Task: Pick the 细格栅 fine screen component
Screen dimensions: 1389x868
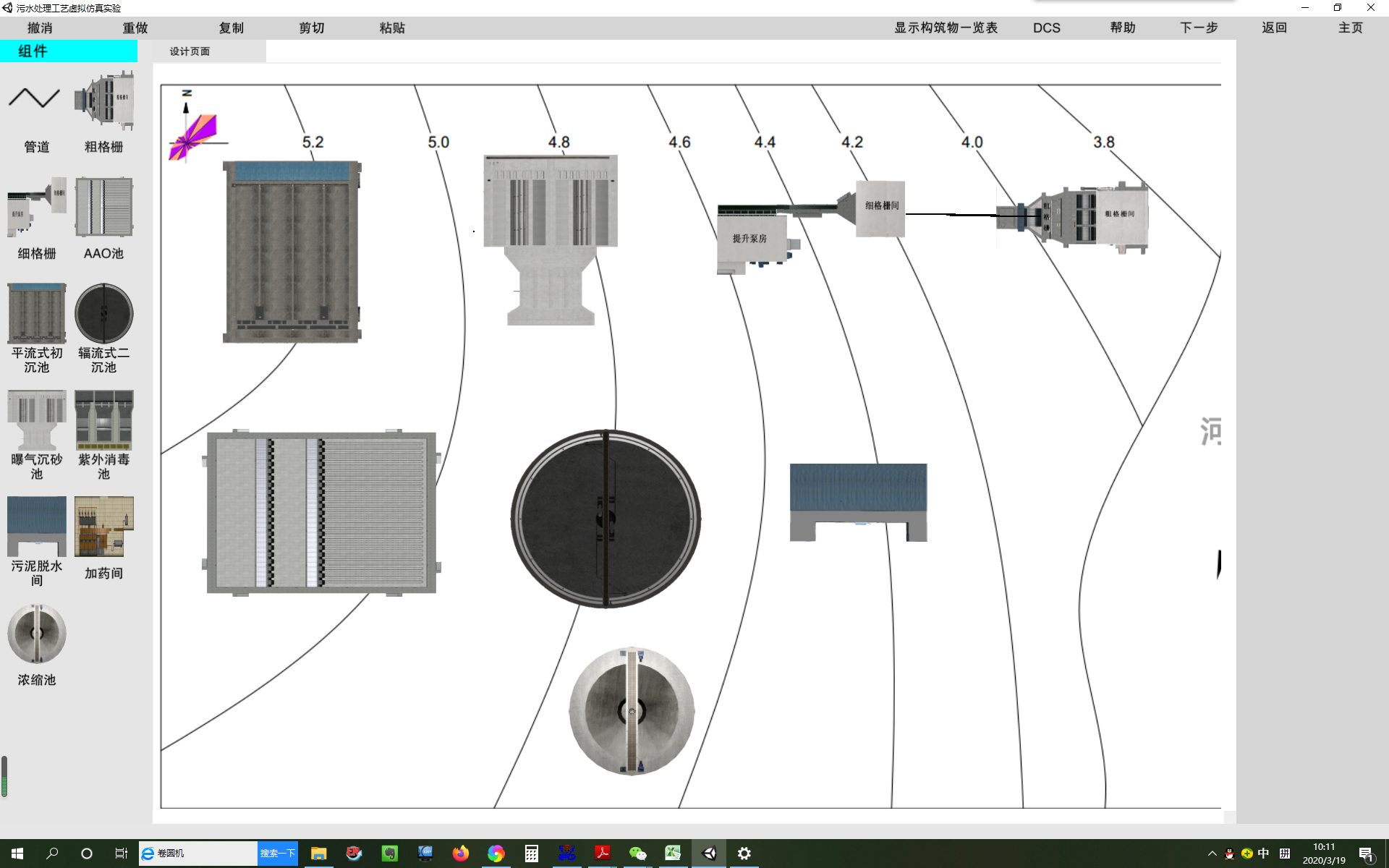Action: click(x=36, y=207)
